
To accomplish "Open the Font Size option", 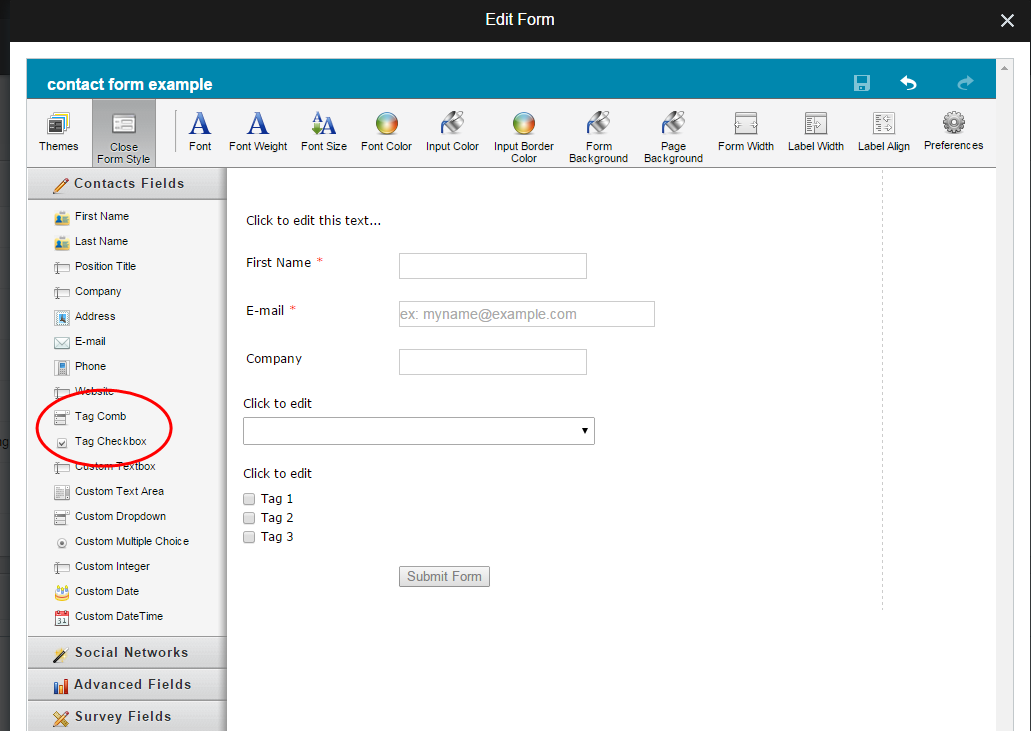I will 324,133.
